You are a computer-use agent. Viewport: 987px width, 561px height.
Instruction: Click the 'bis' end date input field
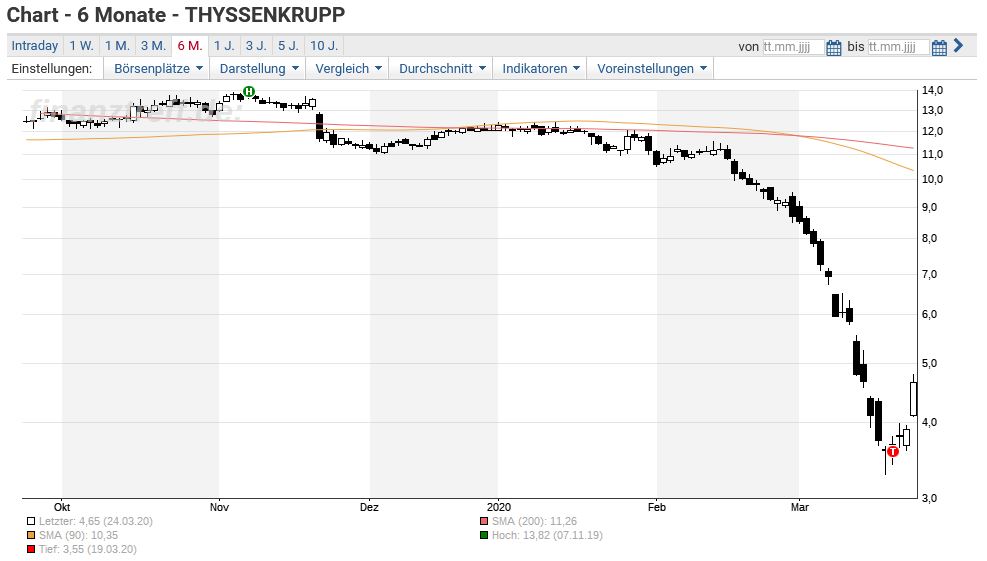click(x=898, y=47)
